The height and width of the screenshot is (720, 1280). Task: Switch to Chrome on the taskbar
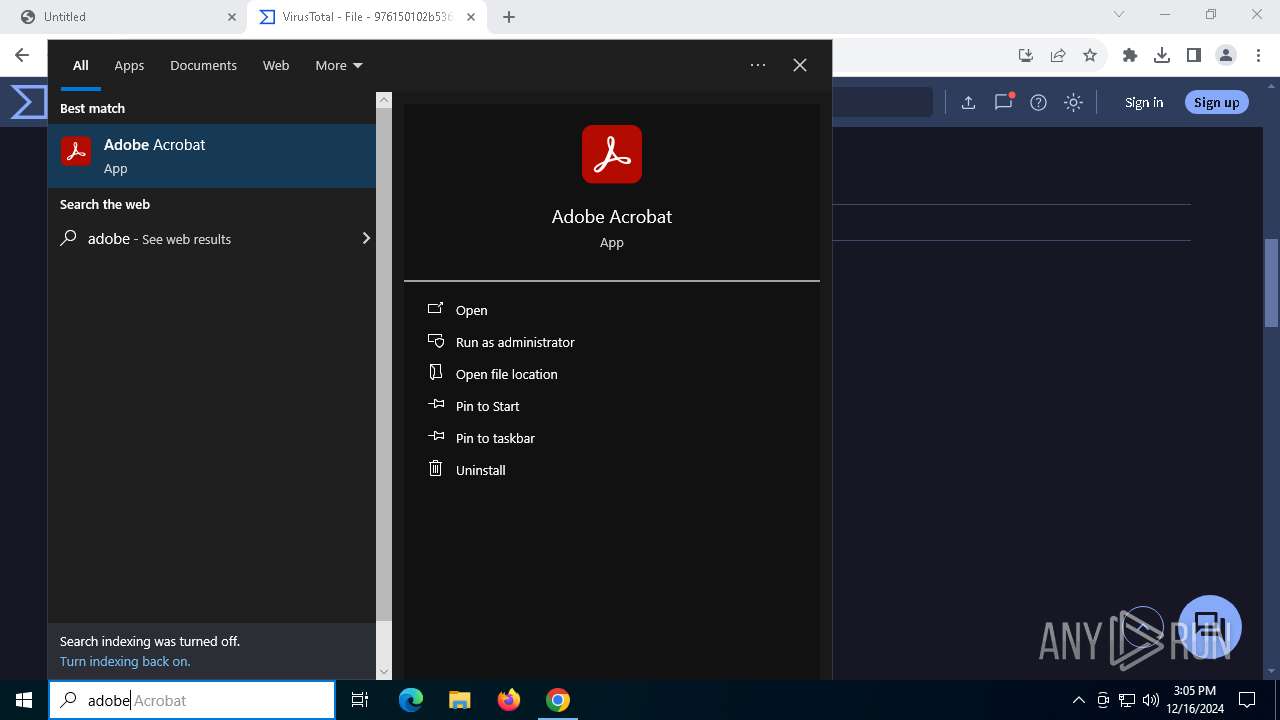558,700
